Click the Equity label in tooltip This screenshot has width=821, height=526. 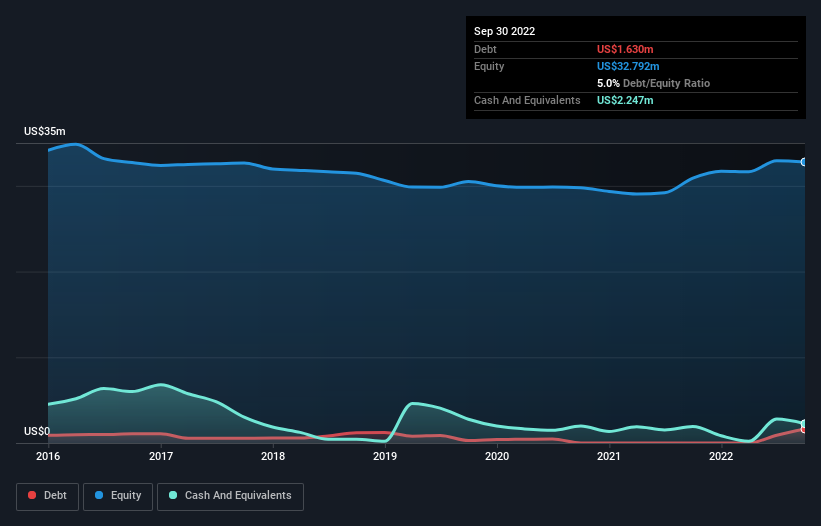coord(489,66)
